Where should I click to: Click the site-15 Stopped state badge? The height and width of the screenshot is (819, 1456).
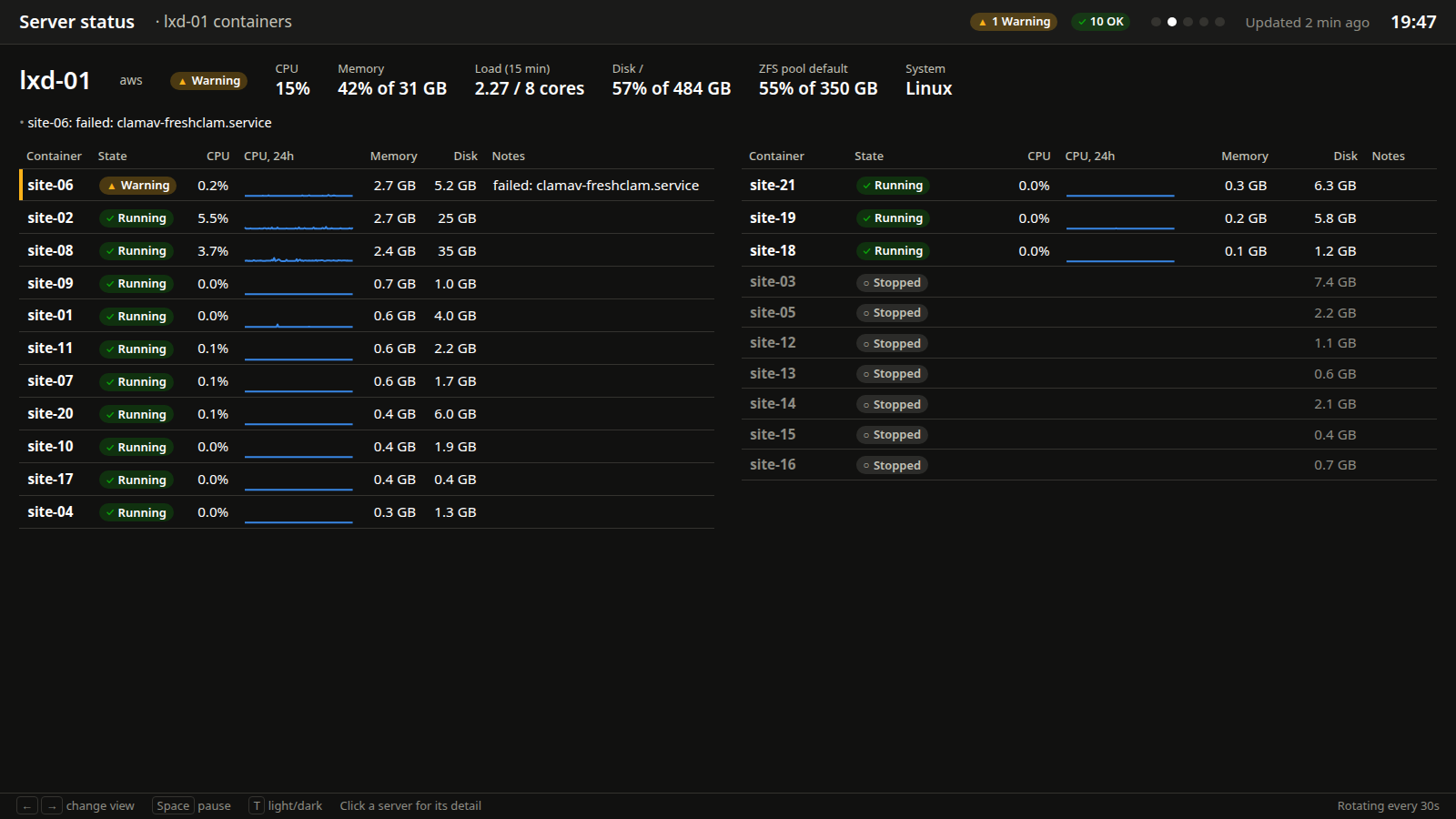tap(892, 435)
